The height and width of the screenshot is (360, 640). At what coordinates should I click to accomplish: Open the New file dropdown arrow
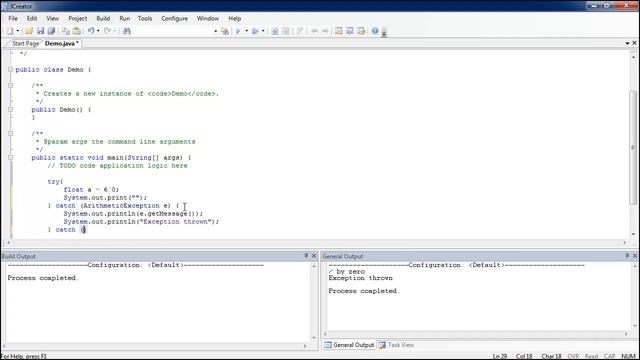click(18, 31)
